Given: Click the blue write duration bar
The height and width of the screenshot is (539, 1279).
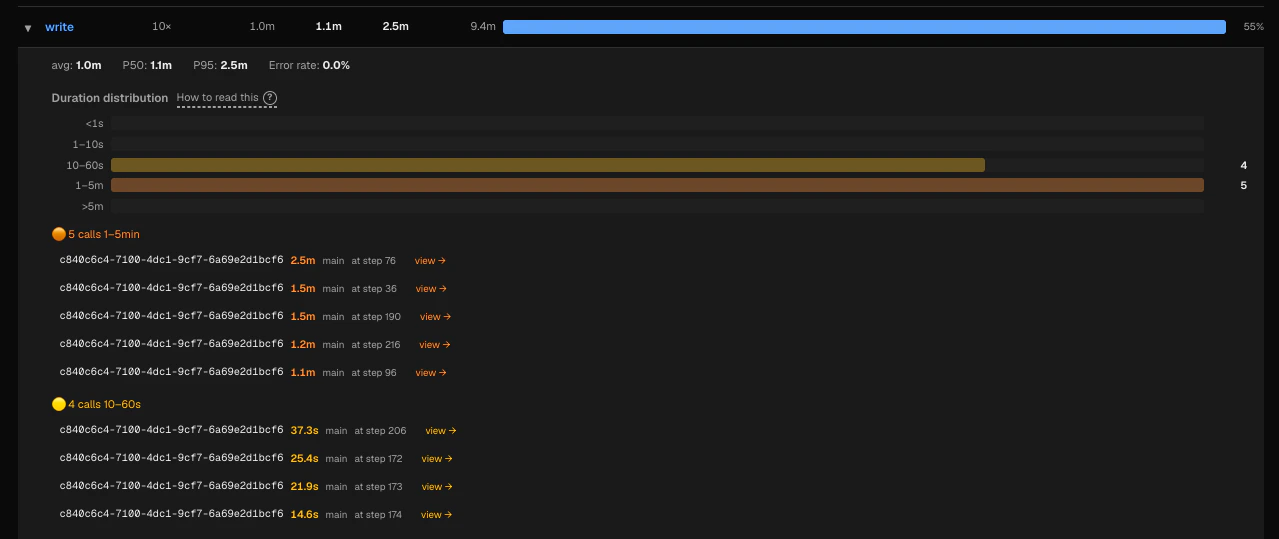Looking at the screenshot, I should [864, 27].
